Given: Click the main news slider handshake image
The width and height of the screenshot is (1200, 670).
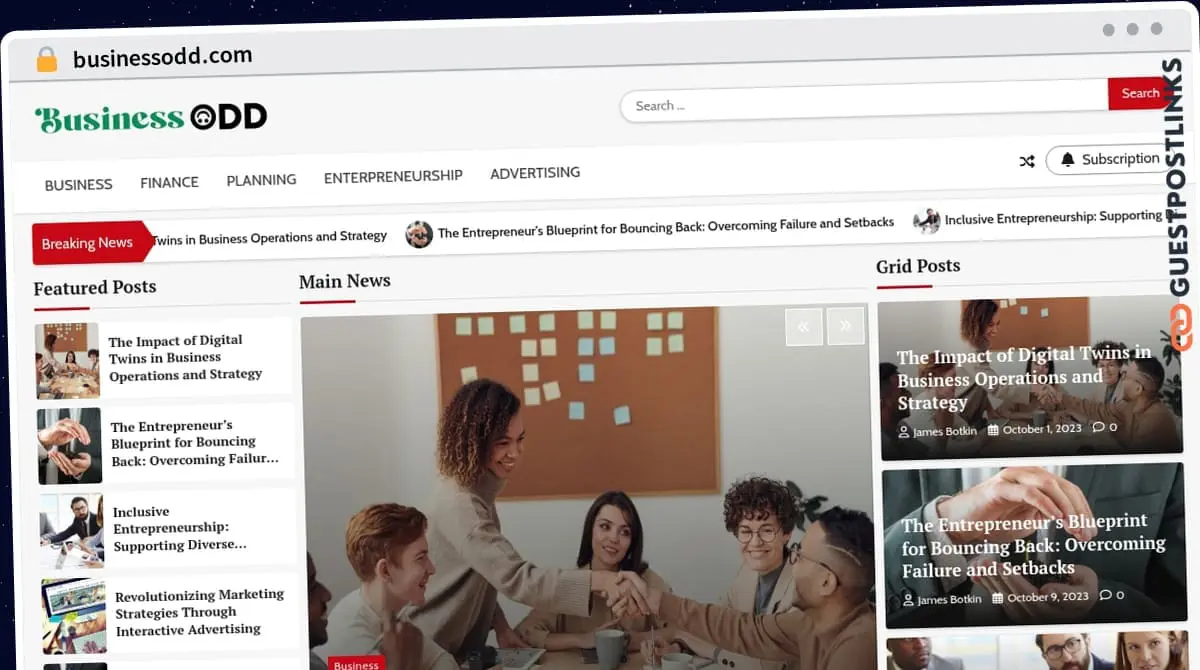Looking at the screenshot, I should tap(587, 487).
